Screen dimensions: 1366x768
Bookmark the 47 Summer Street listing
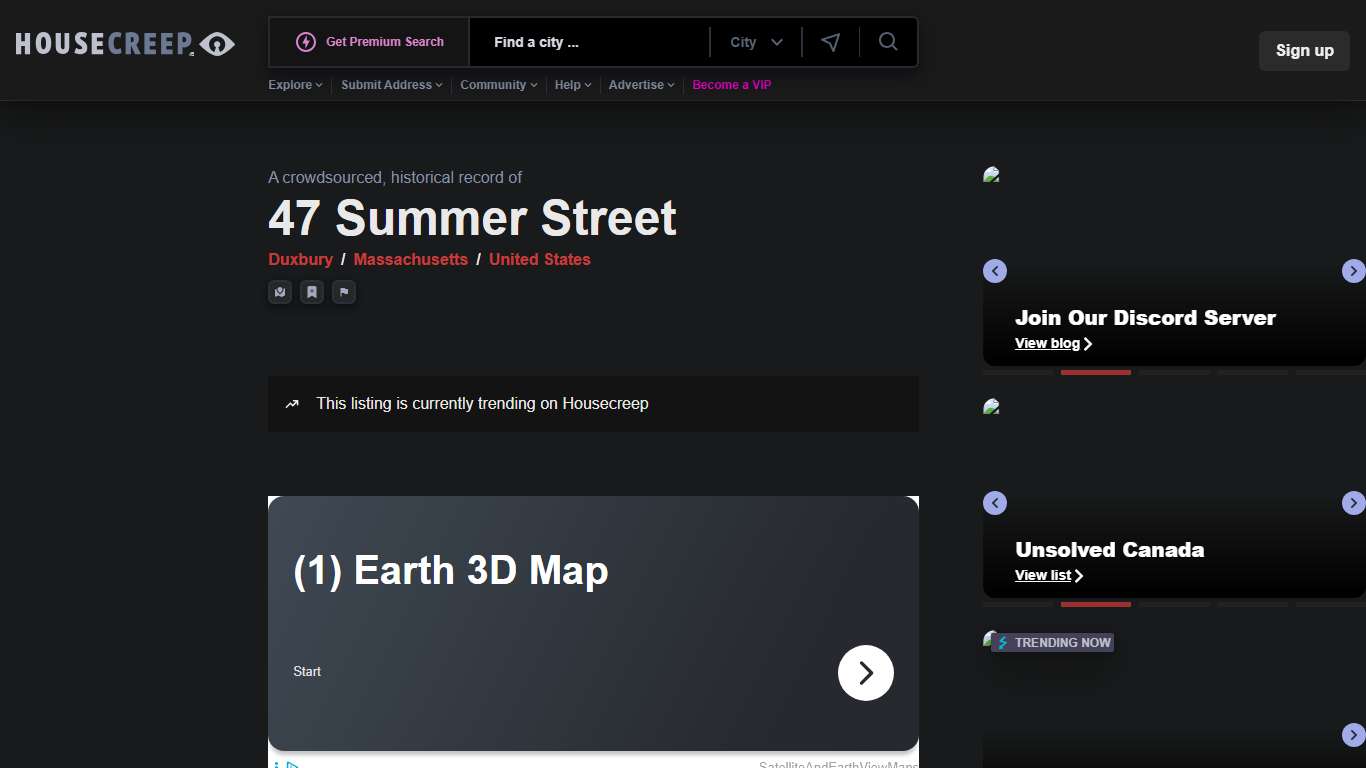click(312, 292)
